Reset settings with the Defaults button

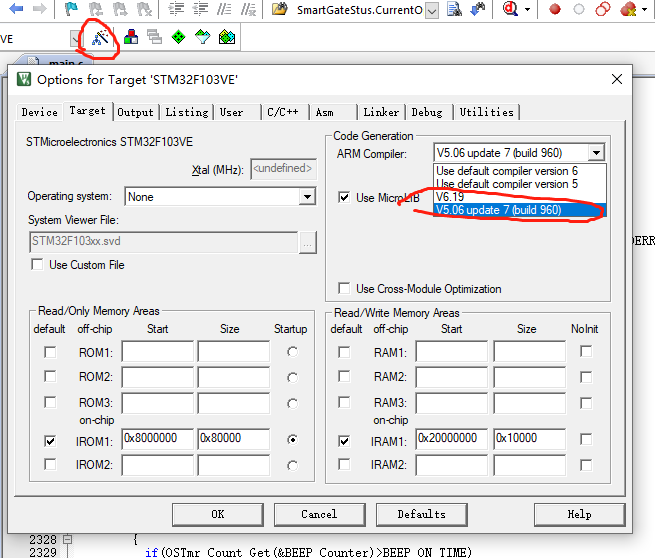pyautogui.click(x=421, y=514)
